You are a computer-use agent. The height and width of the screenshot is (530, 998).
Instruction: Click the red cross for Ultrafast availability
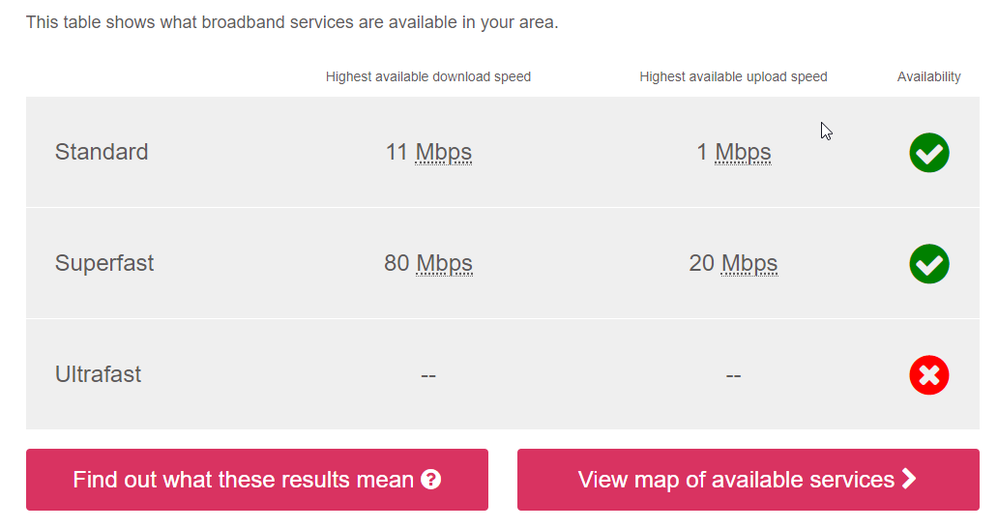(x=929, y=376)
